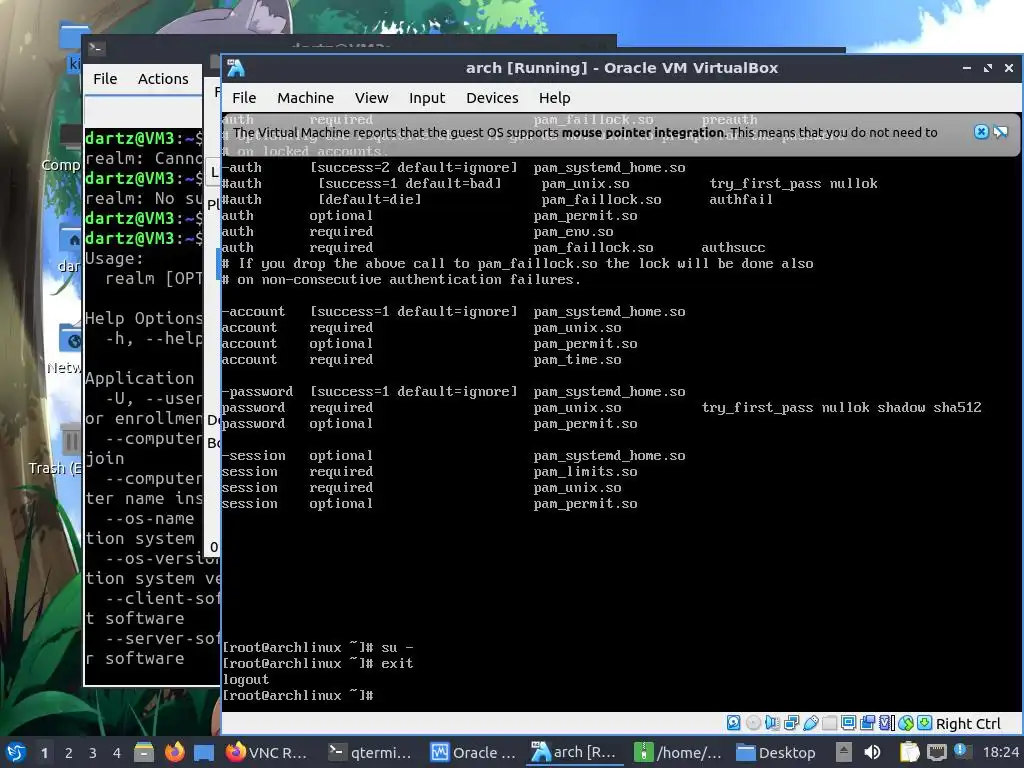Dismiss the mouse pointer integration notification
1024x768 pixels.
pos(981,132)
